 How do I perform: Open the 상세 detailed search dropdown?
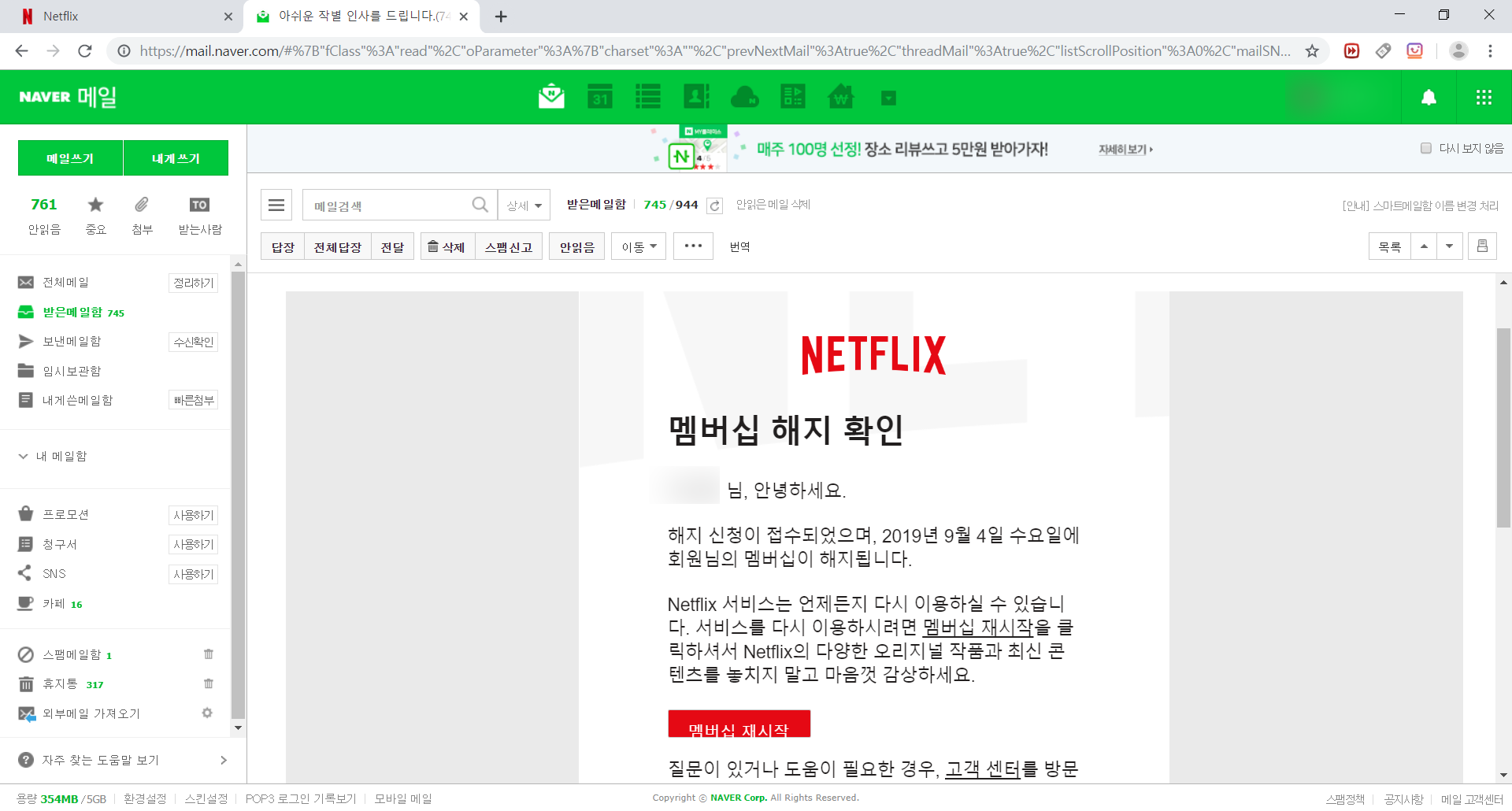(x=524, y=206)
